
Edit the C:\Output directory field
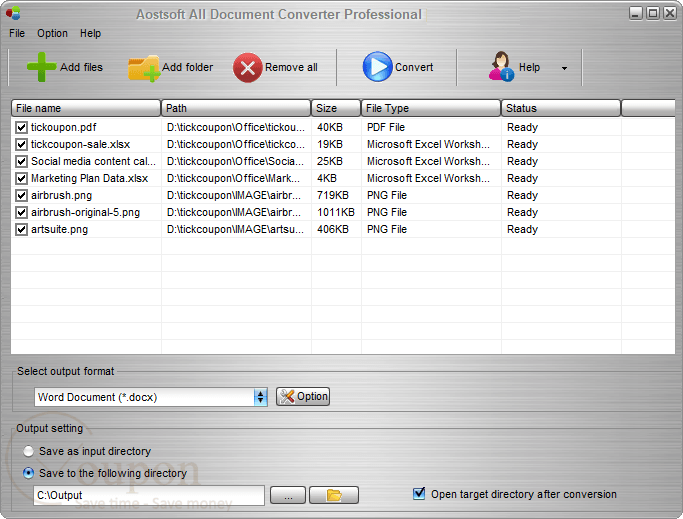click(x=149, y=495)
